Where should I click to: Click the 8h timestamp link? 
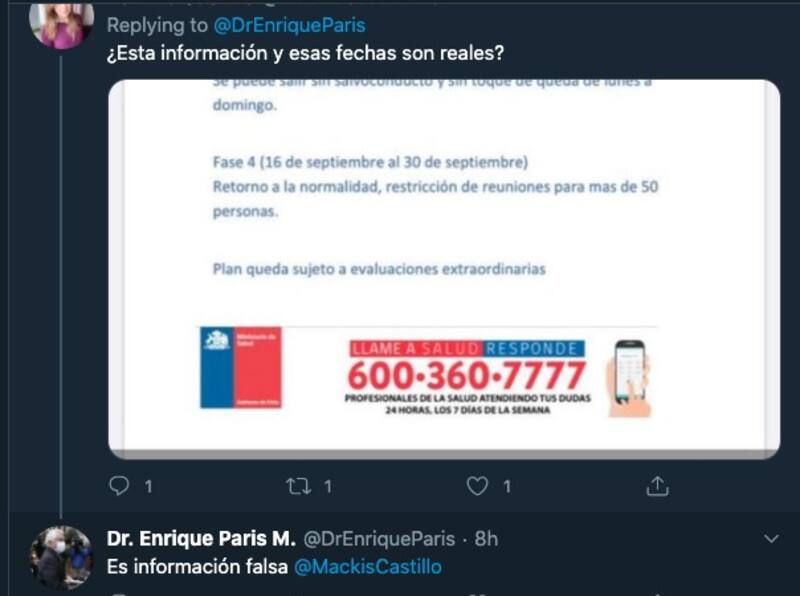486,538
